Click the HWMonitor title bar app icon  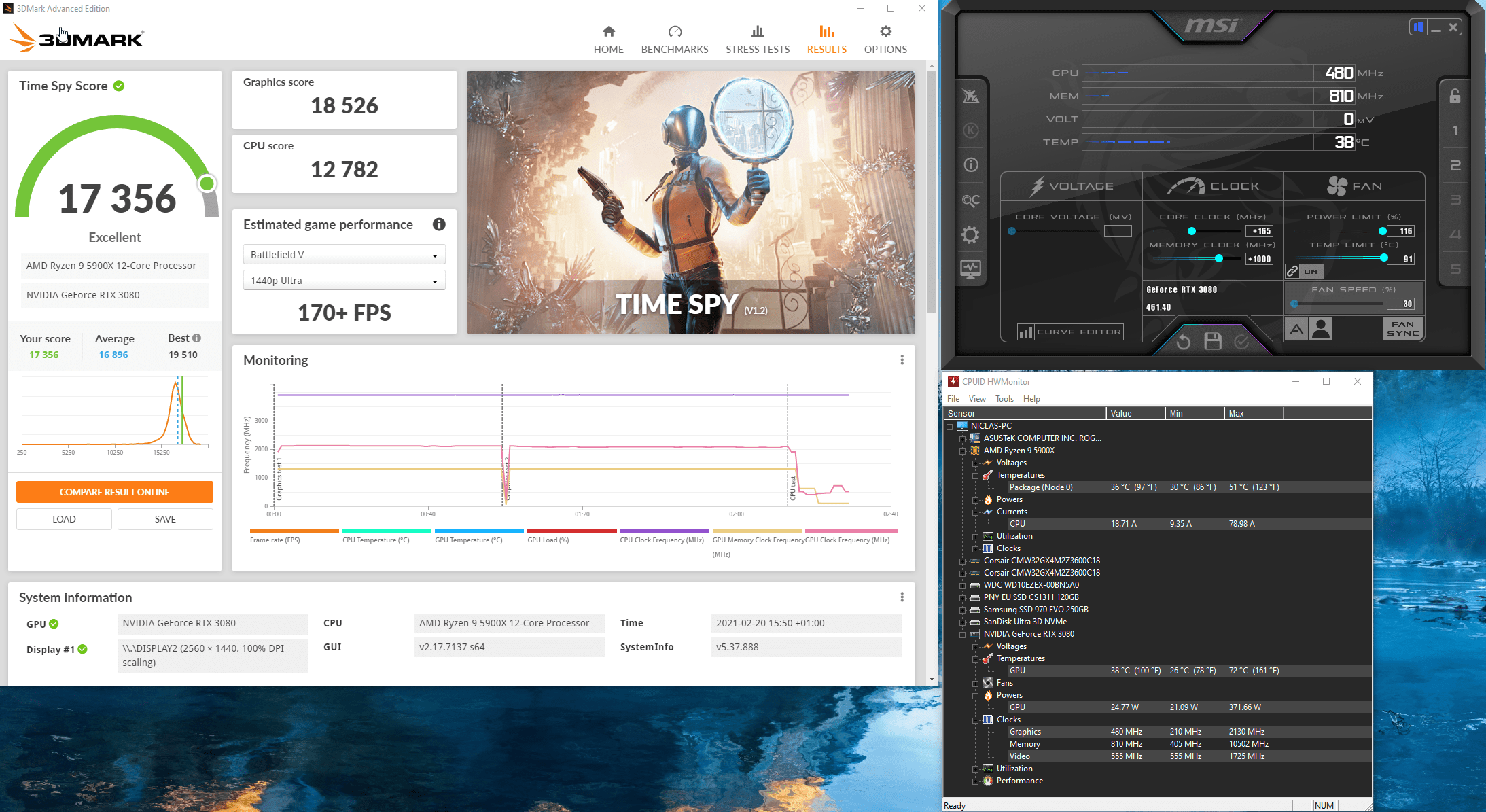(x=953, y=381)
